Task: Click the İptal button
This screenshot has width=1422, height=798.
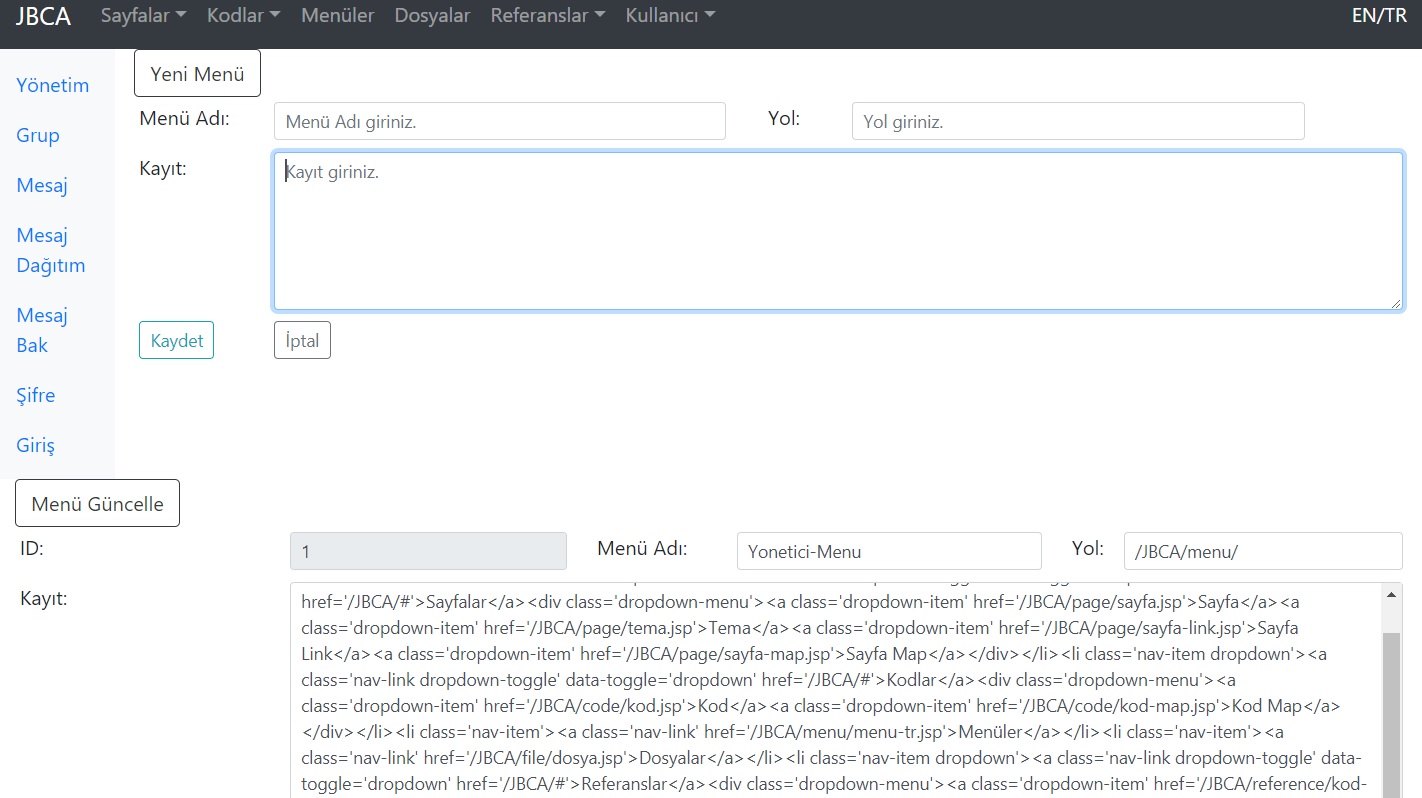Action: click(302, 340)
